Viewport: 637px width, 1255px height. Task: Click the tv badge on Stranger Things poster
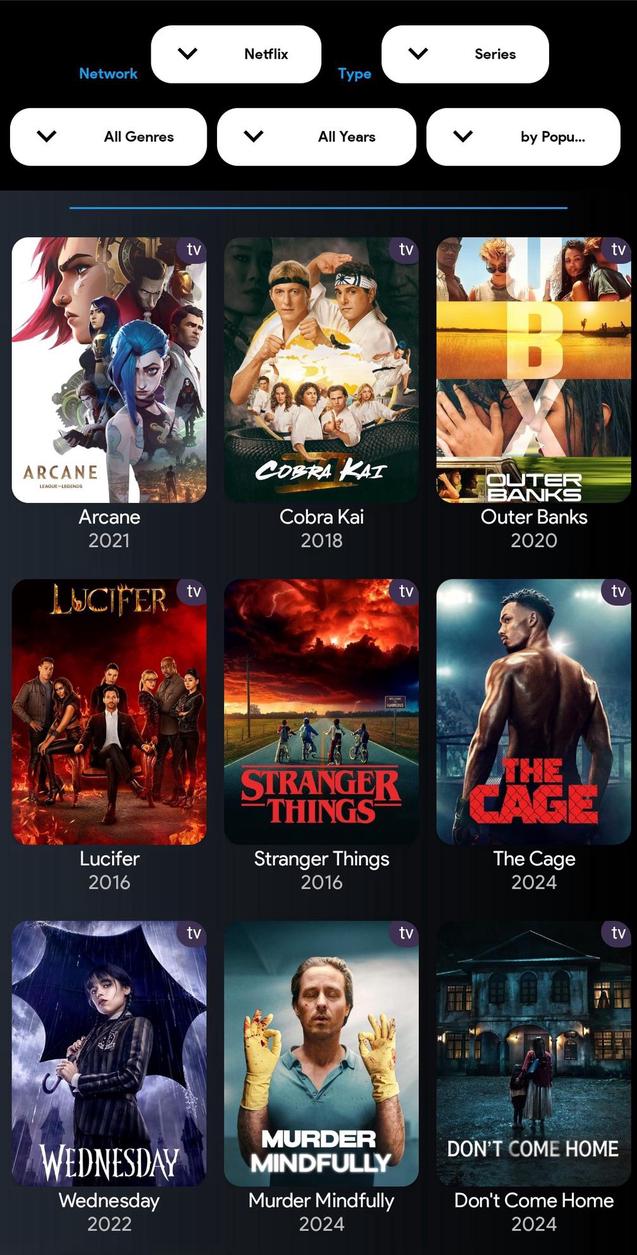(x=405, y=592)
